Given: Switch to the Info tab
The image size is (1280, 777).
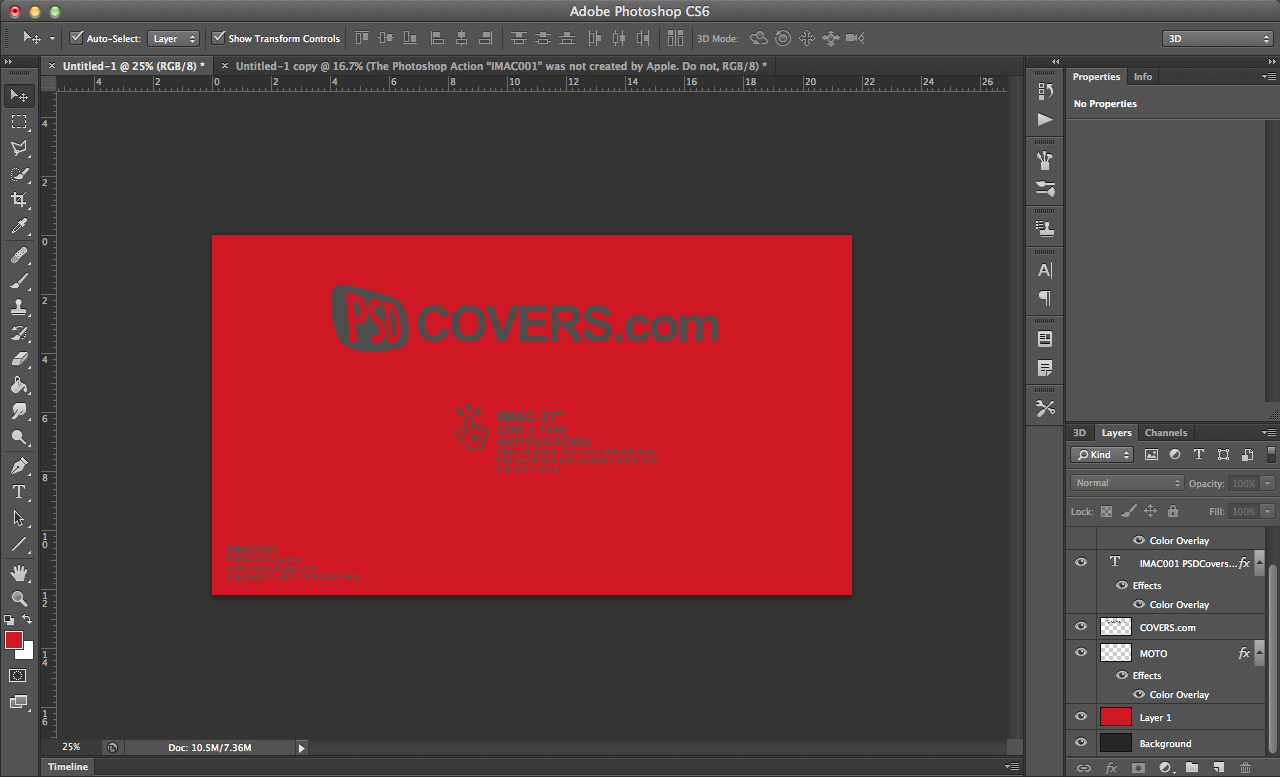Looking at the screenshot, I should click(x=1143, y=77).
